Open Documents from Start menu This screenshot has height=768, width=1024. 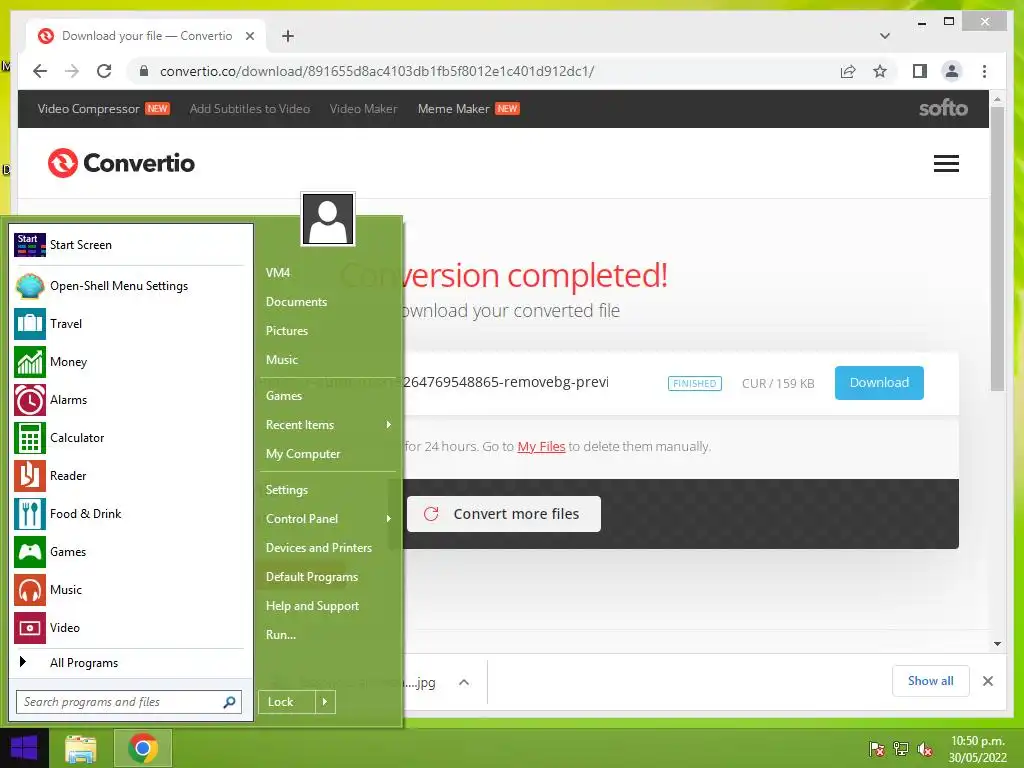296,302
